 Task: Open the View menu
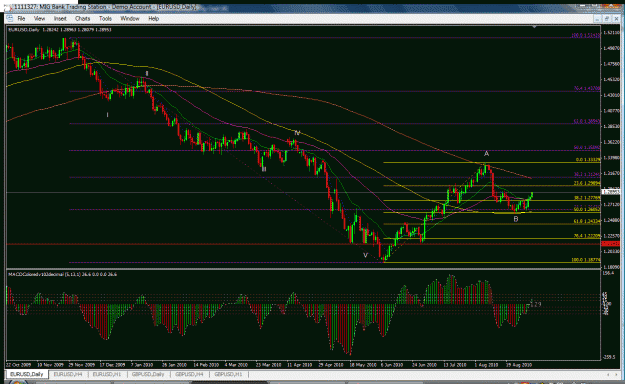coord(39,19)
